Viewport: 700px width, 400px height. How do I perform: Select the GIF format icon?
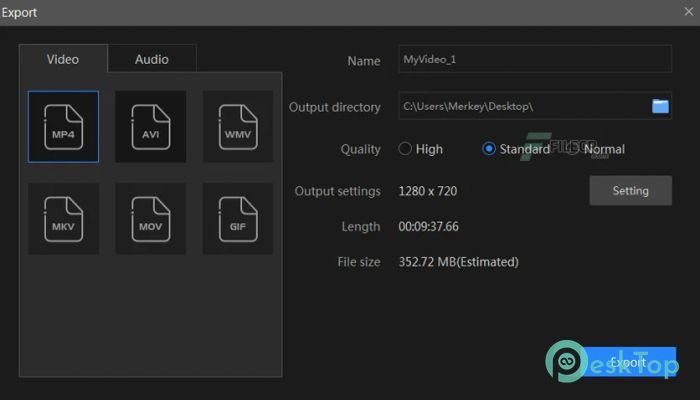(x=238, y=219)
